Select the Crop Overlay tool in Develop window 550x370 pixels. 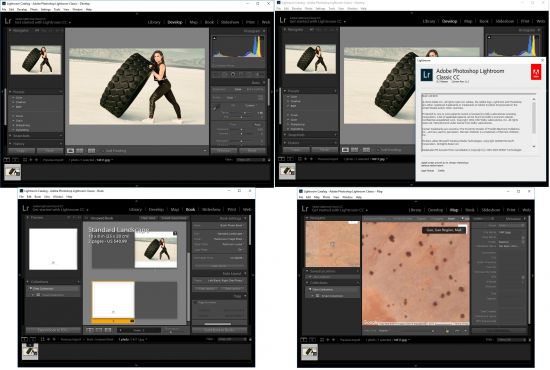pos(217,74)
